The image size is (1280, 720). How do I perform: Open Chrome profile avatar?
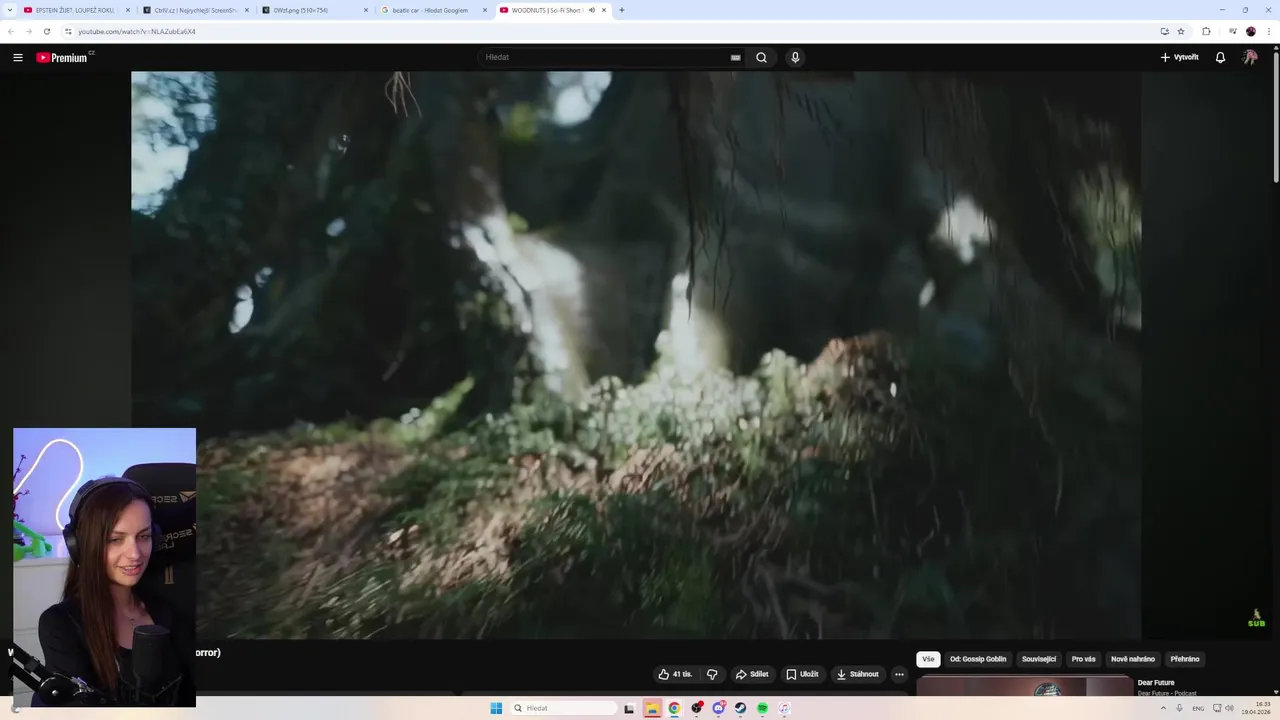tap(1251, 31)
